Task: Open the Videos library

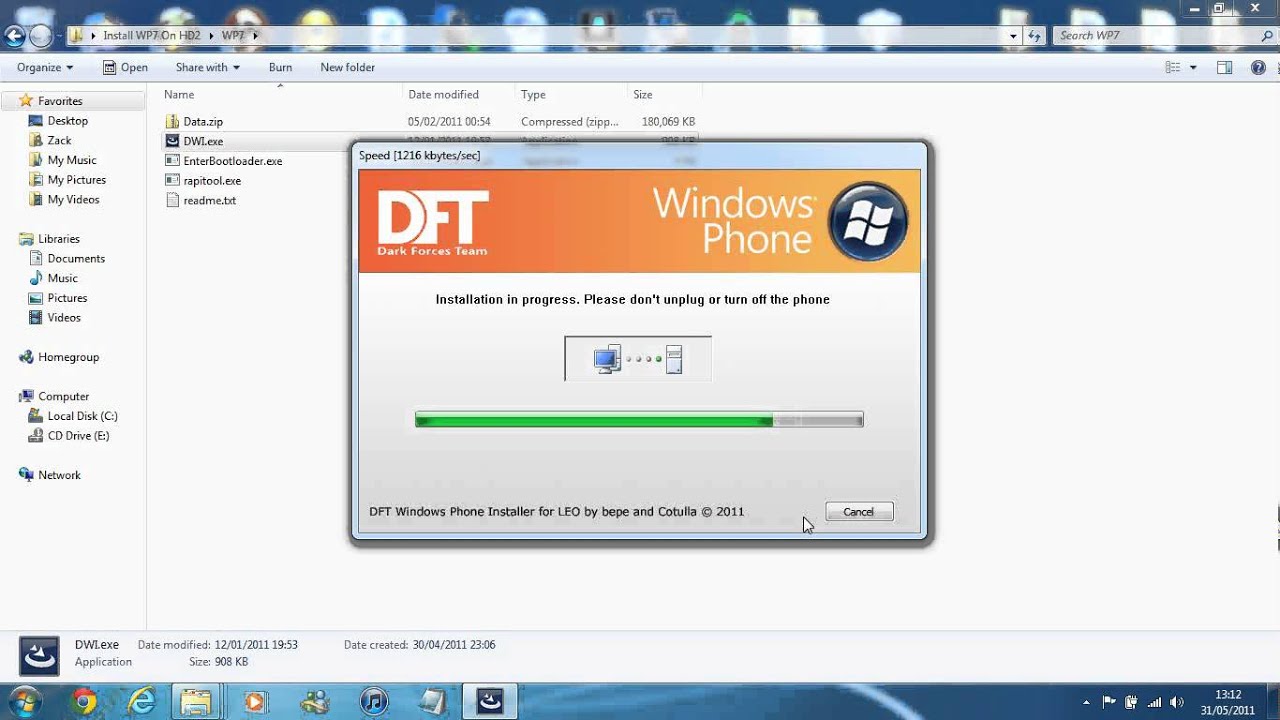Action: click(64, 317)
